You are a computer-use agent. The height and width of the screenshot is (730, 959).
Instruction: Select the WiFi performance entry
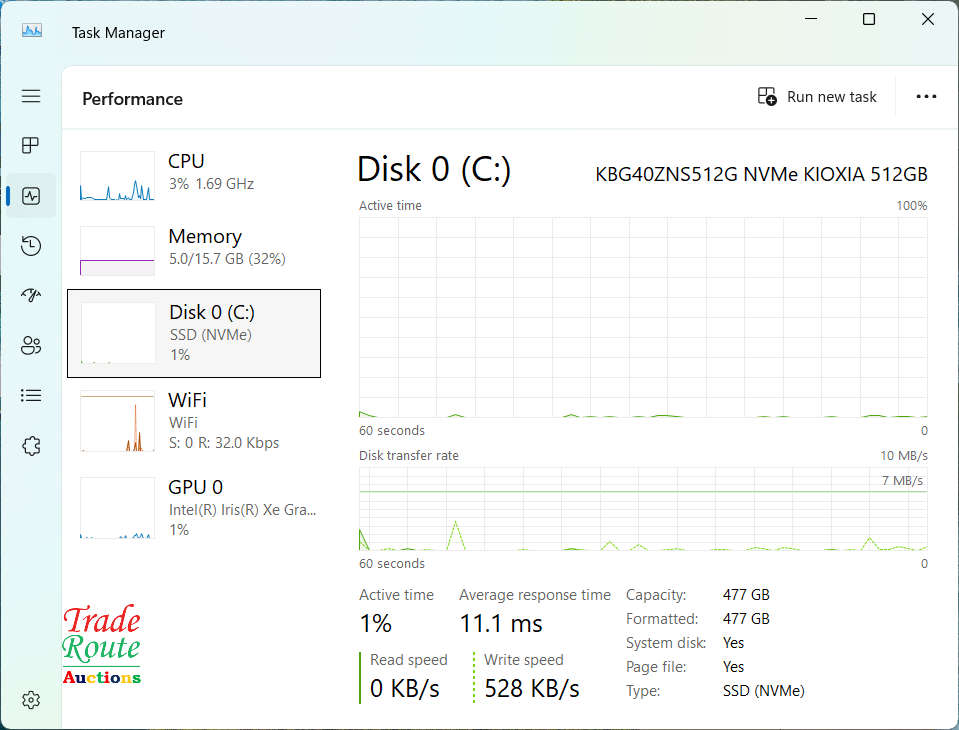pyautogui.click(x=194, y=420)
